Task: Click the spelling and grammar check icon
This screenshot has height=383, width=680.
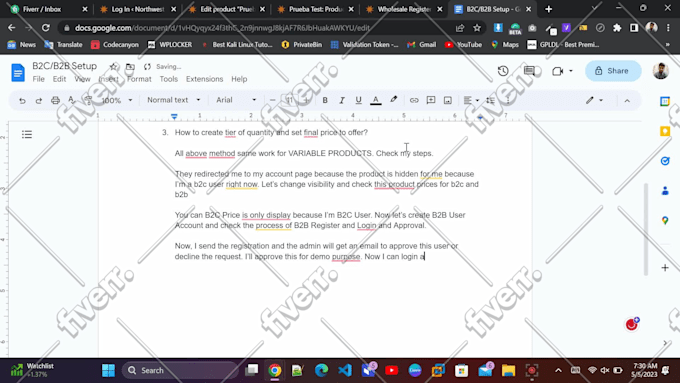Action: (72, 100)
